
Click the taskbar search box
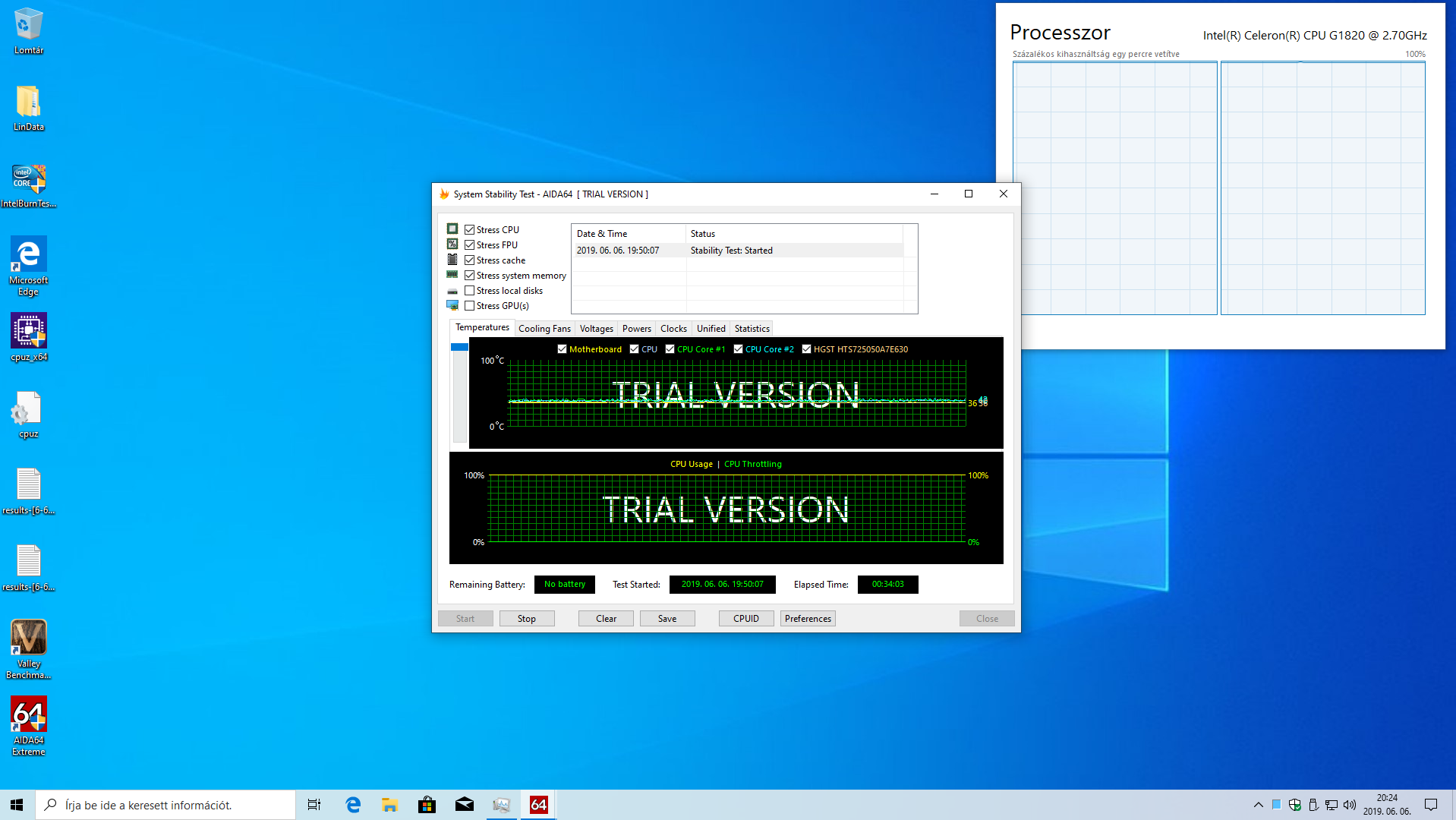pos(165,805)
